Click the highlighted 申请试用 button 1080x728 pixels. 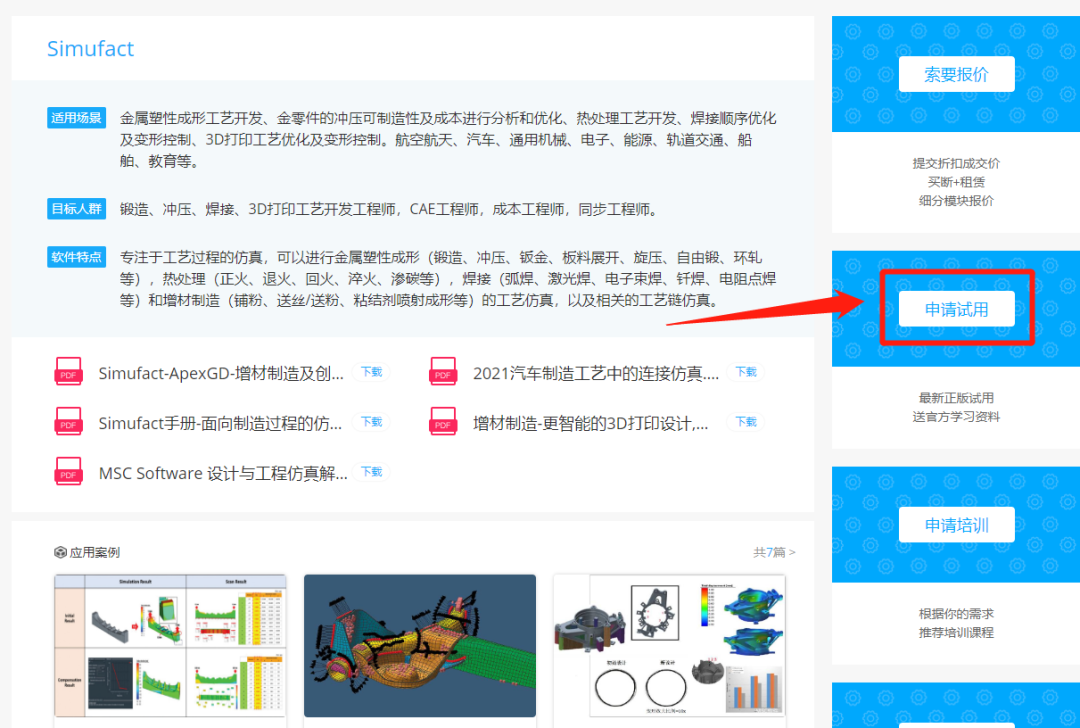(956, 309)
